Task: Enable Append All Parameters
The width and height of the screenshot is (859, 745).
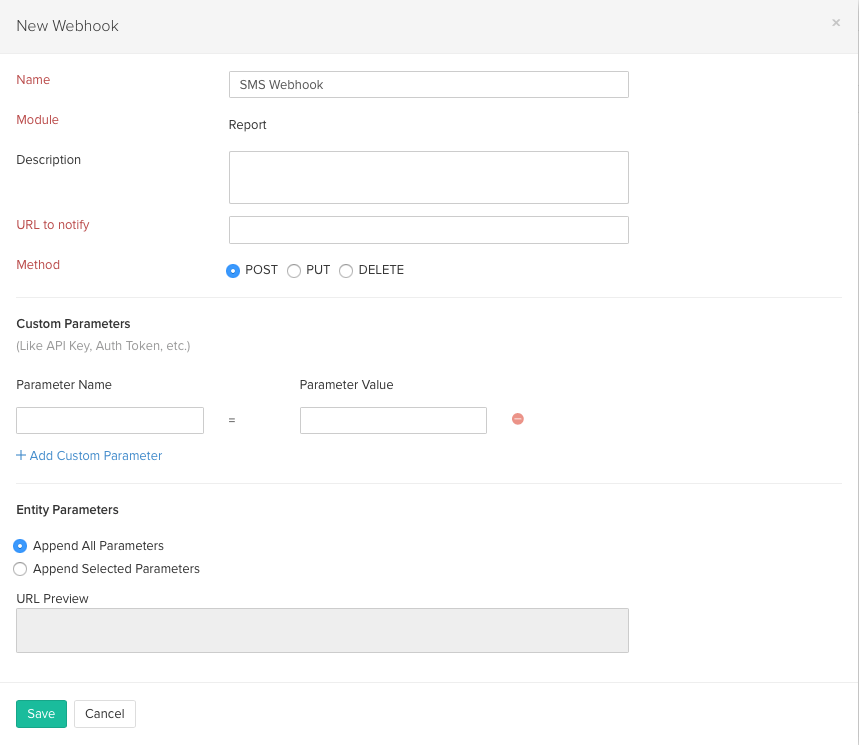Action: pyautogui.click(x=20, y=546)
